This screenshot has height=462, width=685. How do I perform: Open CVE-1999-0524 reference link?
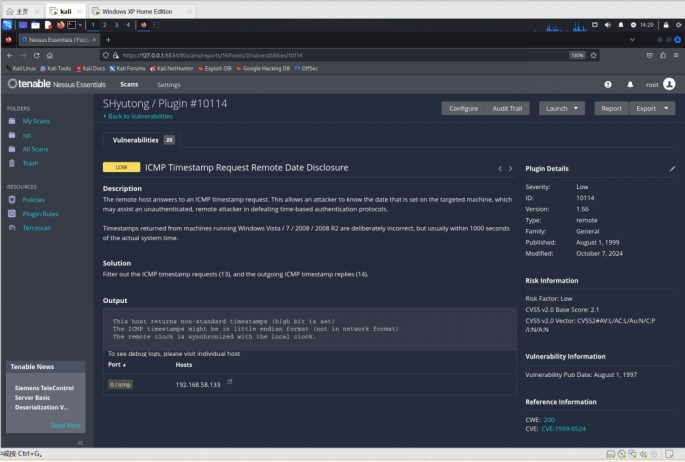point(564,429)
